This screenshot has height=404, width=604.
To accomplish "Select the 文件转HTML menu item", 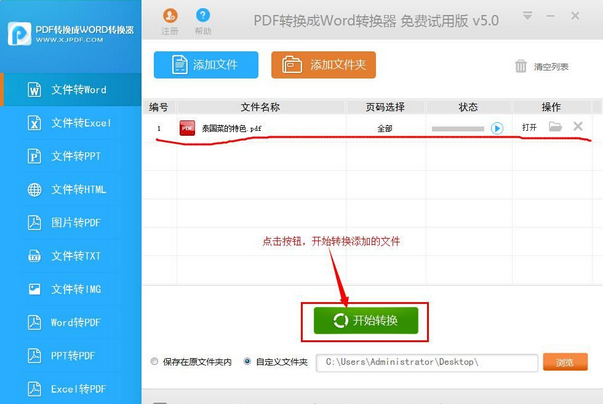I will click(x=71, y=189).
